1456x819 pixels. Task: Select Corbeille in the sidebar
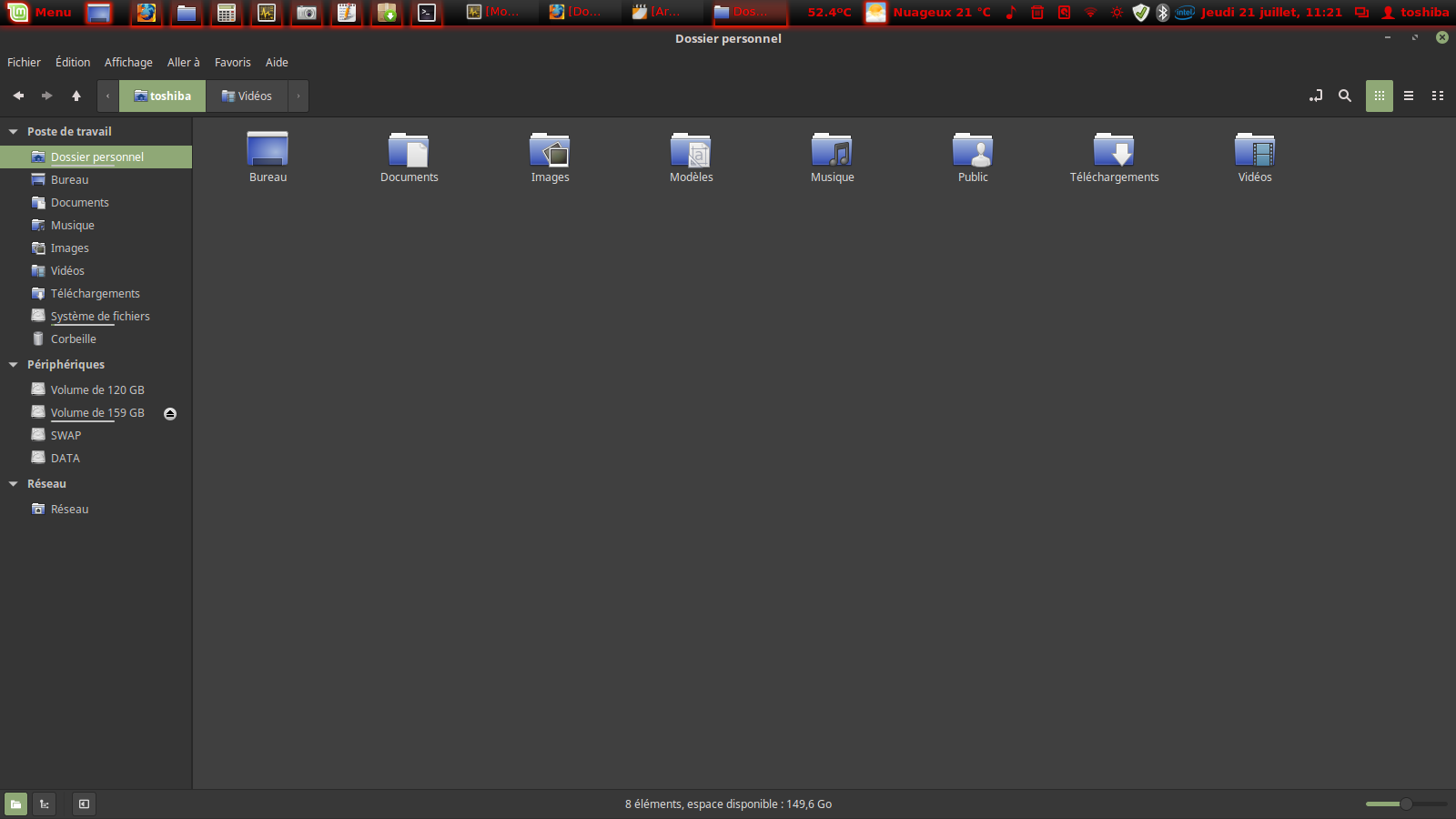coord(73,339)
